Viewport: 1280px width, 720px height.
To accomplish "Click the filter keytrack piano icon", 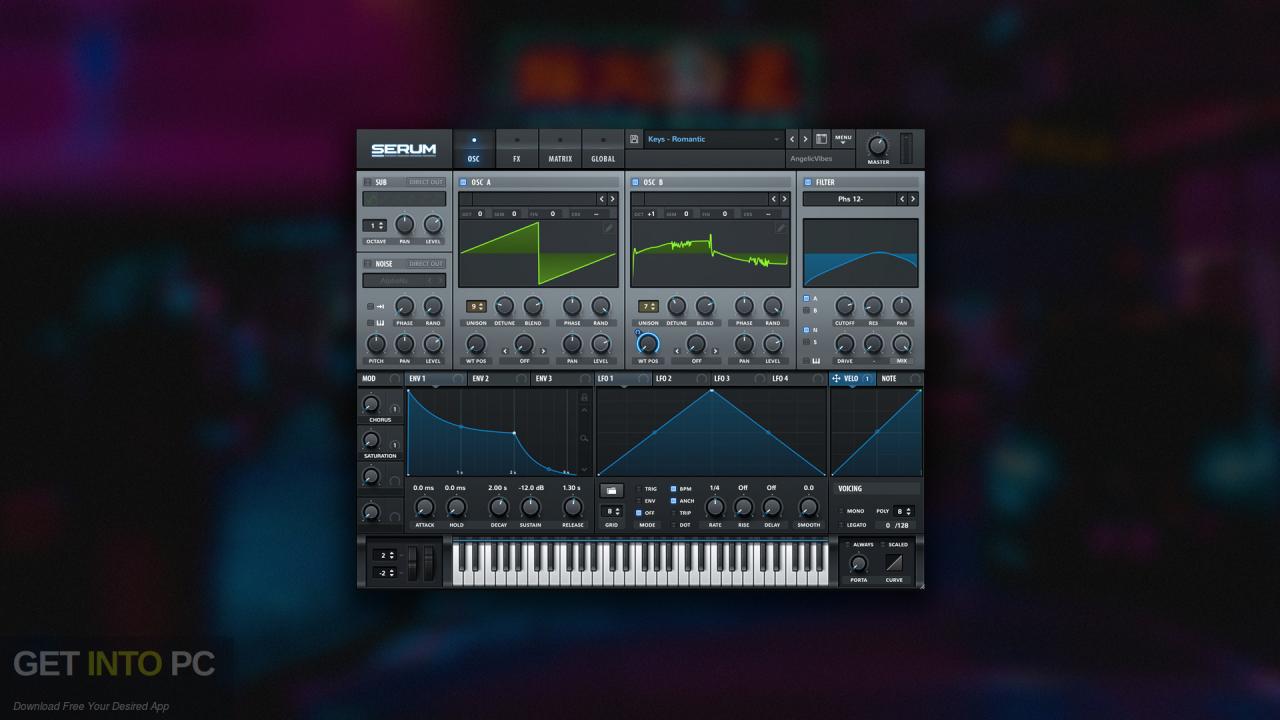I will pyautogui.click(x=816, y=361).
